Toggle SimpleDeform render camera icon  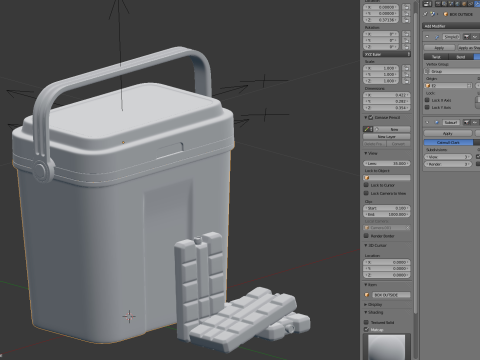coord(467,37)
